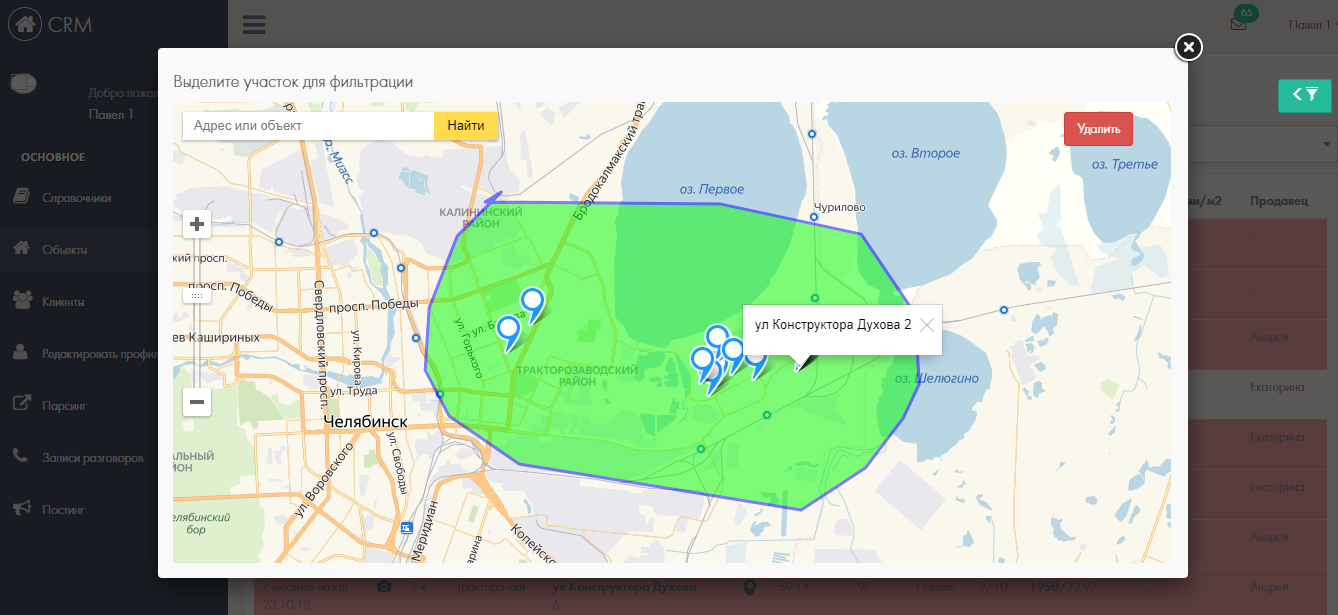Open the hamburger menu toggle
Viewport: 1338px width, 615px height.
pos(254,25)
